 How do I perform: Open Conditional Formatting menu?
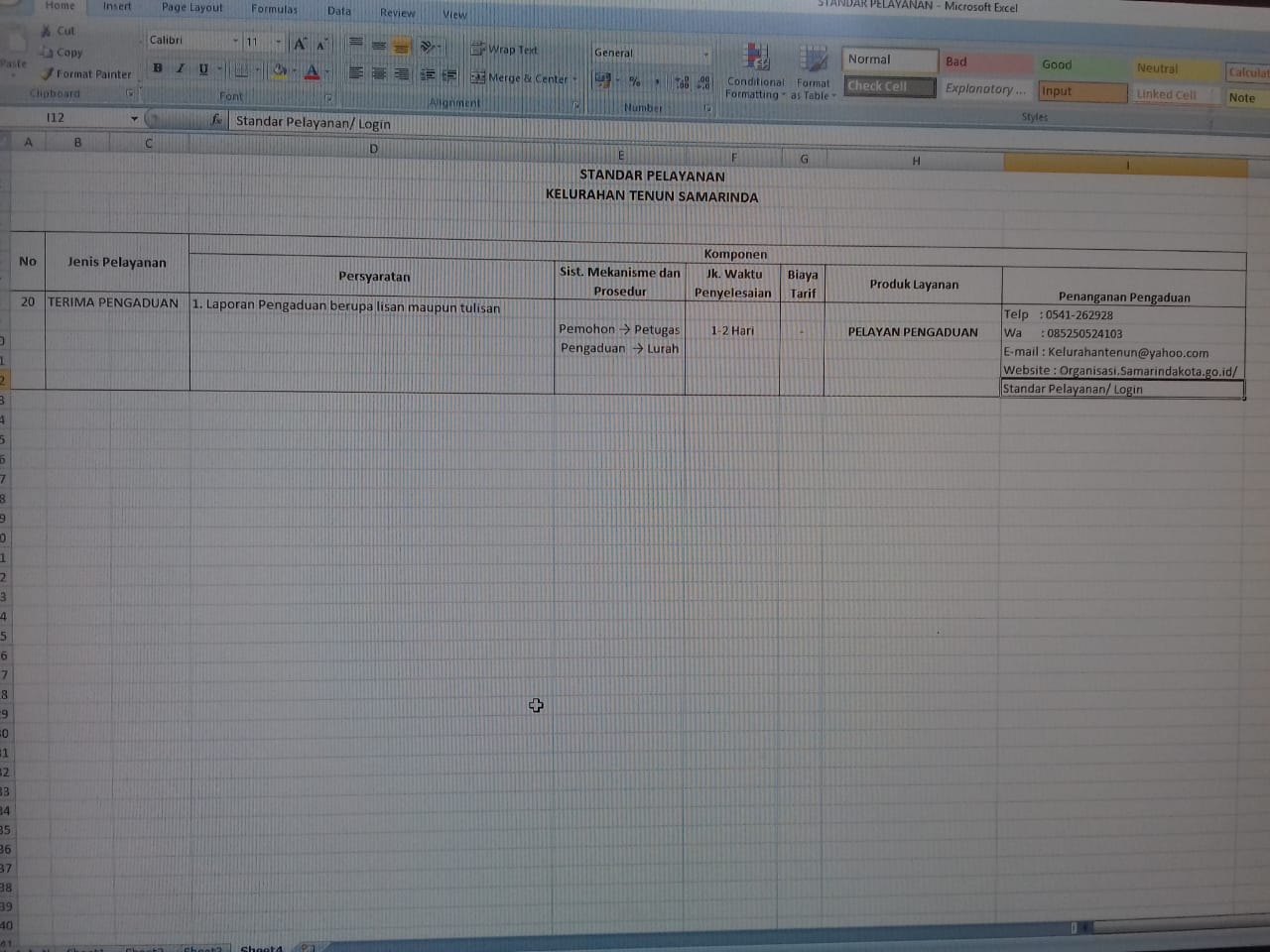pyautogui.click(x=755, y=71)
